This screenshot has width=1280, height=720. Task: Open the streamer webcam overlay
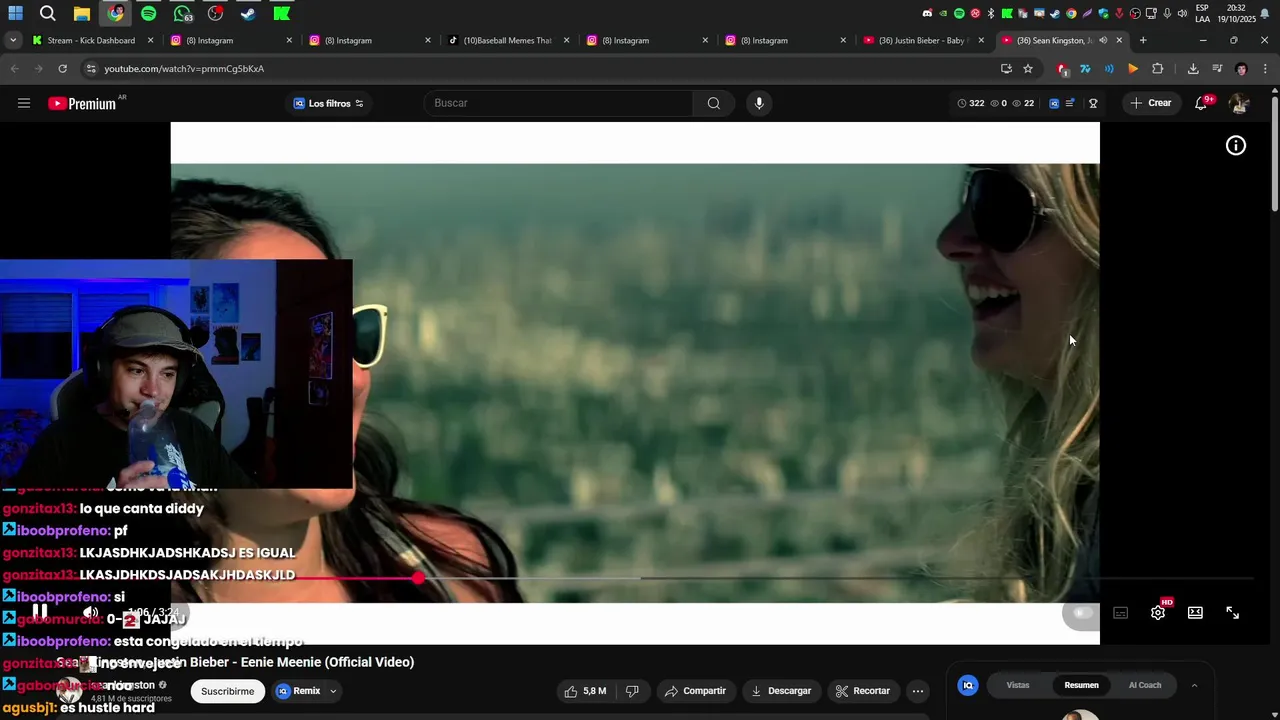click(176, 374)
